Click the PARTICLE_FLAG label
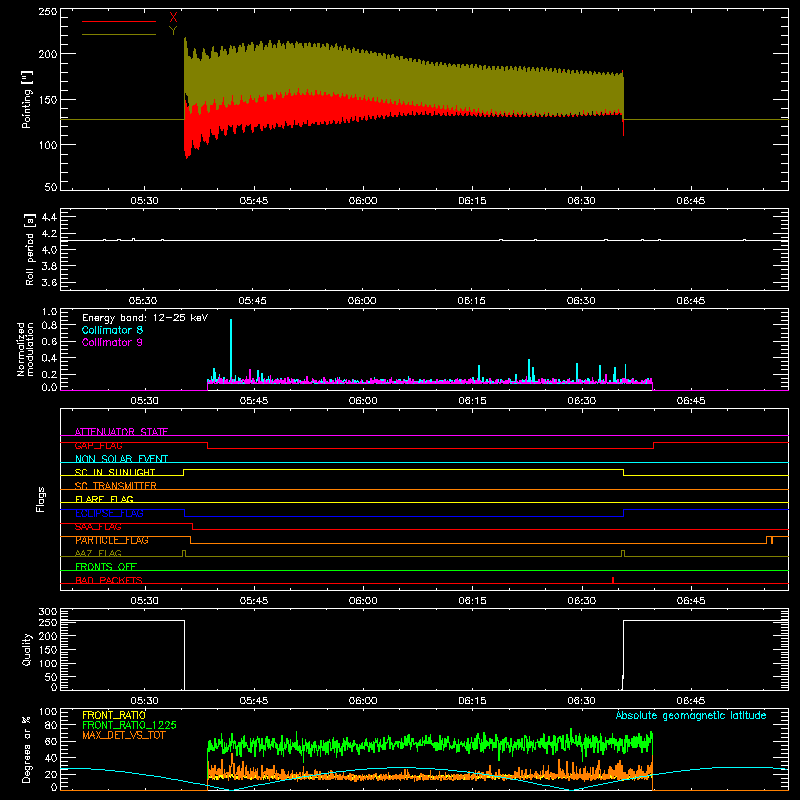Viewport: 800px width, 800px height. click(112, 540)
